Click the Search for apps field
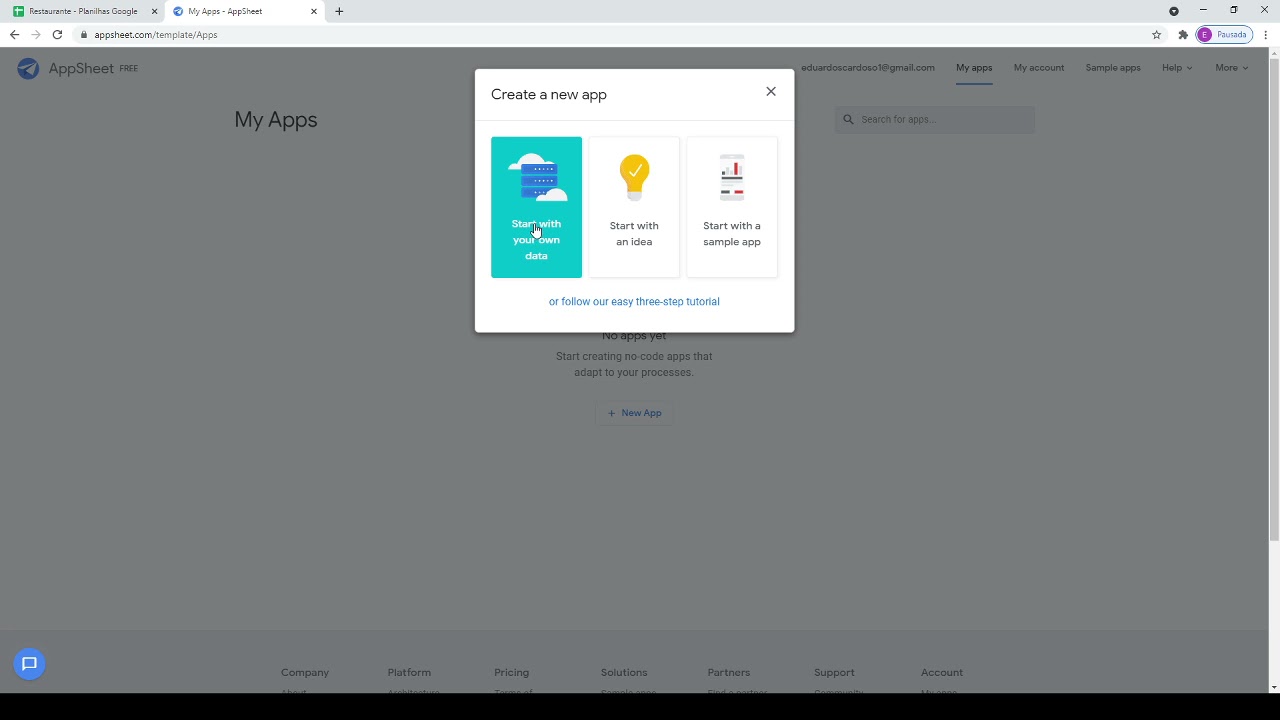The width and height of the screenshot is (1280, 720). [935, 120]
